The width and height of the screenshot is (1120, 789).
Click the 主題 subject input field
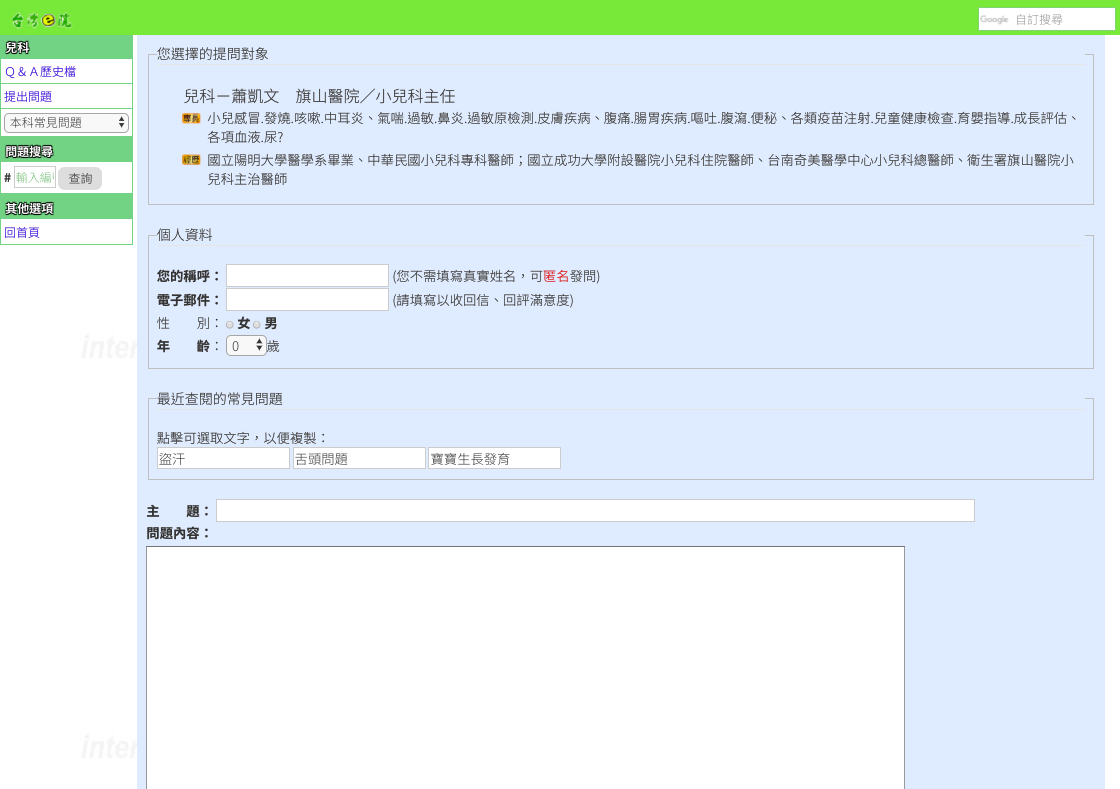tap(595, 511)
